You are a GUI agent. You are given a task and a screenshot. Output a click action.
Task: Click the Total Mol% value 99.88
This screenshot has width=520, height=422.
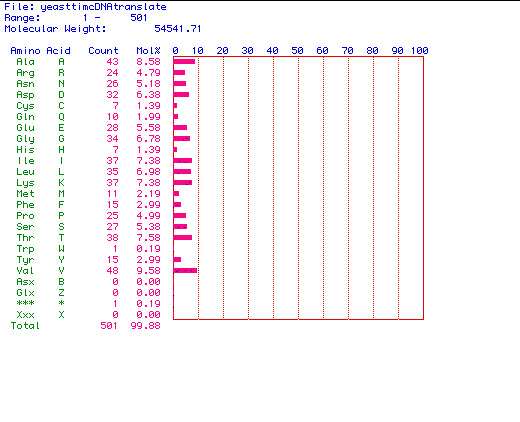click(x=145, y=326)
